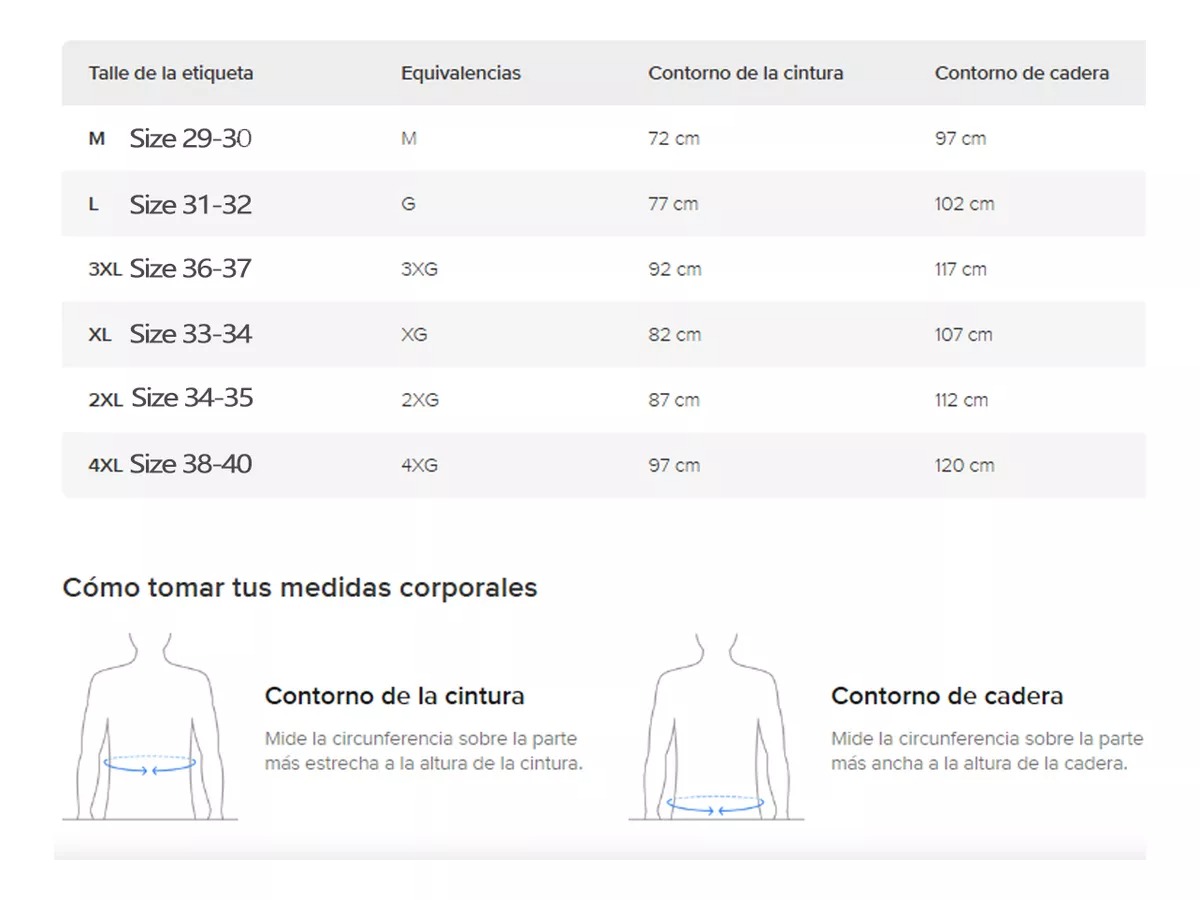Screen dimensions: 1200x900
Task: Click the Contorno de cadera header
Action: click(x=1022, y=73)
